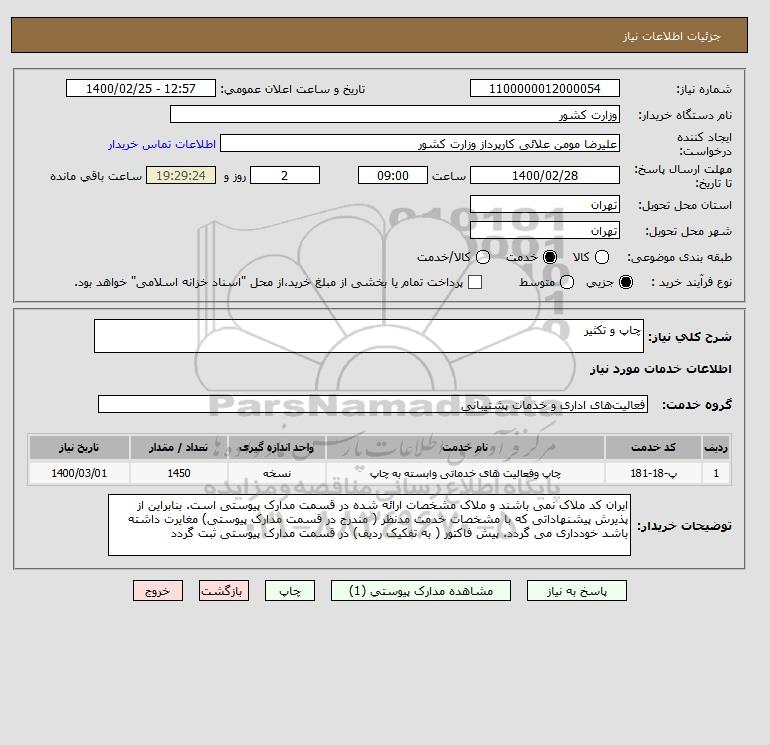
Task: Click the شرح کلی نیاز text area
Action: [x=369, y=336]
